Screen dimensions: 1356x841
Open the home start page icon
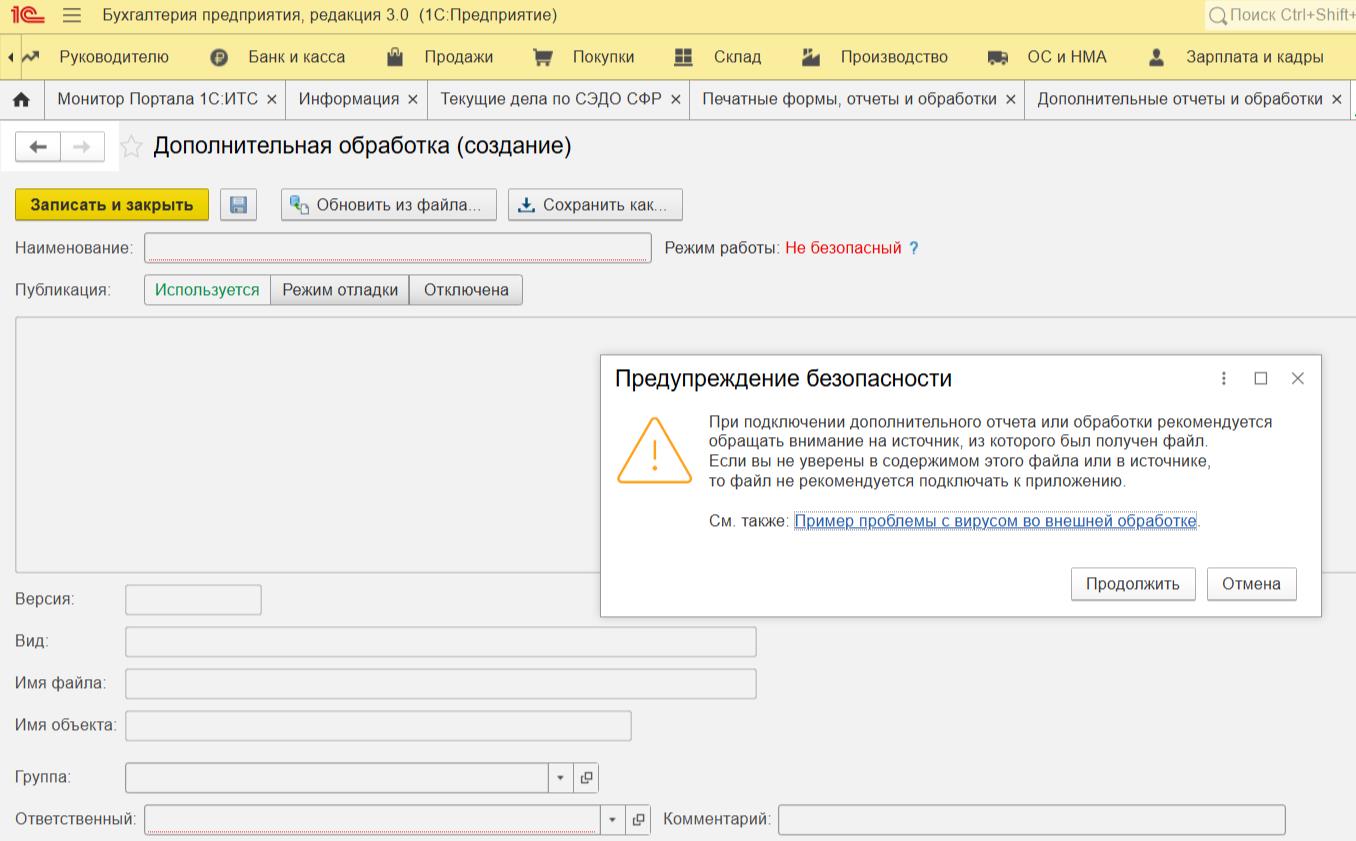point(21,100)
